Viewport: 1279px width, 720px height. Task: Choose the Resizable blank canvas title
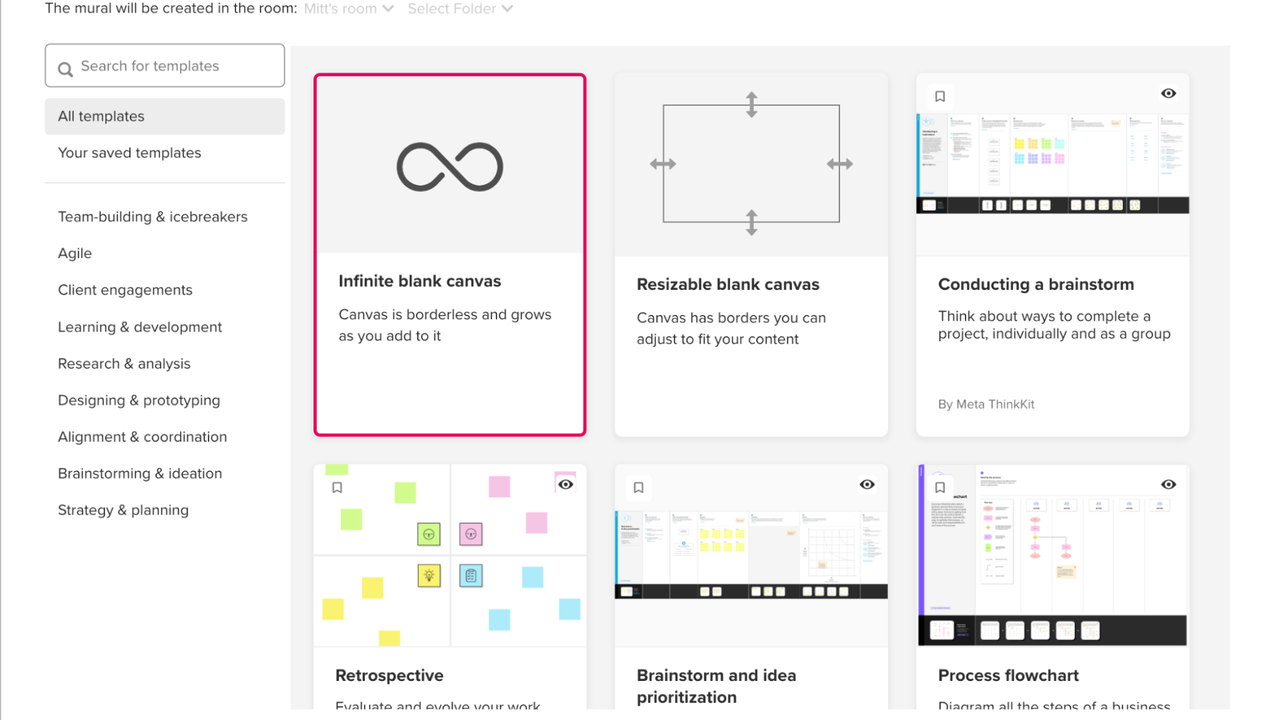(727, 284)
